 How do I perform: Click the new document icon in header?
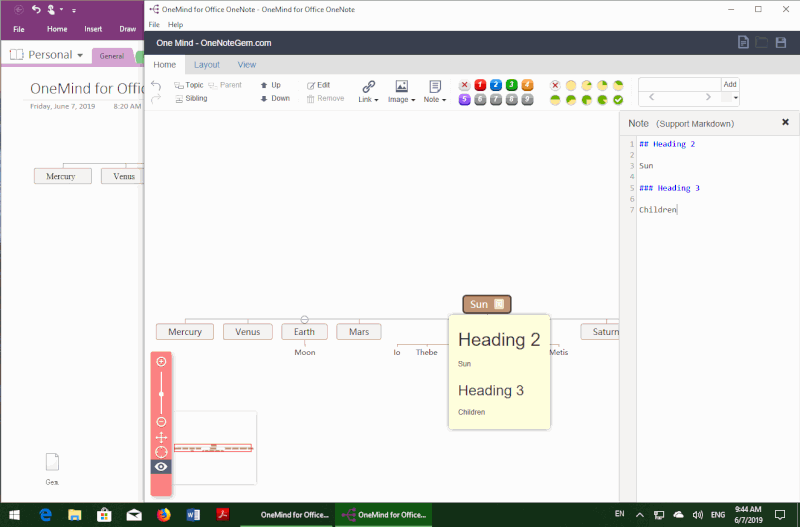tap(743, 42)
